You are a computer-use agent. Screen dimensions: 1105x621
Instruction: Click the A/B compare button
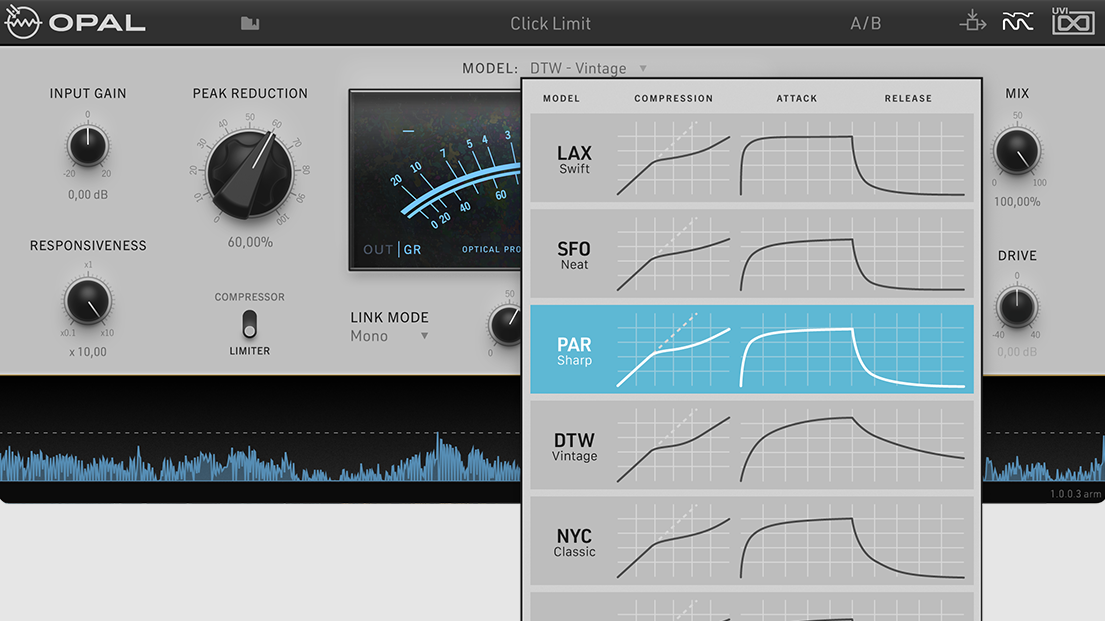tap(865, 23)
